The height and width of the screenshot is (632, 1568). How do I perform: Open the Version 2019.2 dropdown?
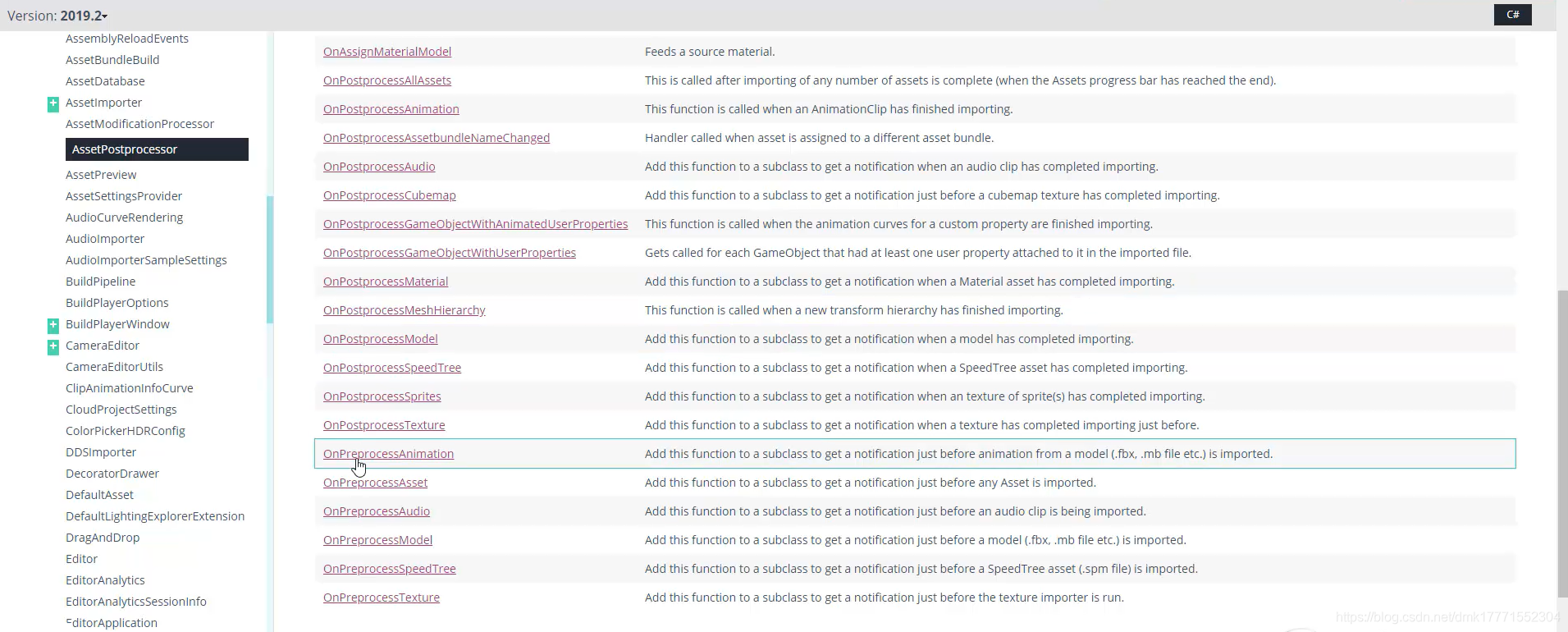coord(57,16)
